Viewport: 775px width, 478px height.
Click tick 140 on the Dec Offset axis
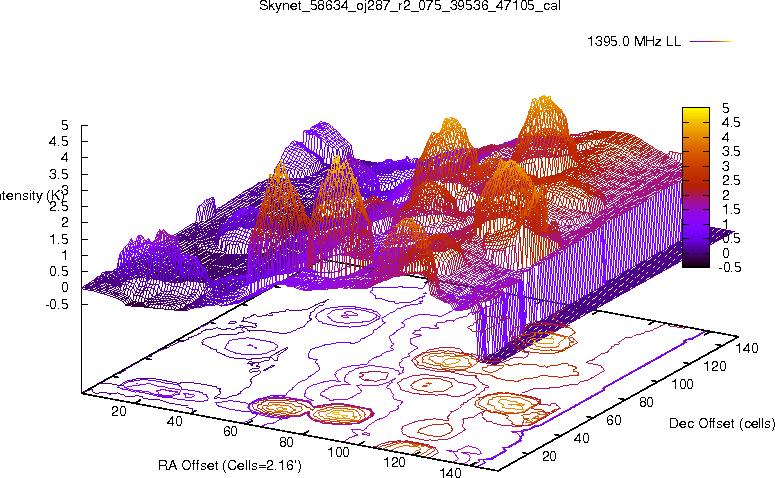(747, 348)
